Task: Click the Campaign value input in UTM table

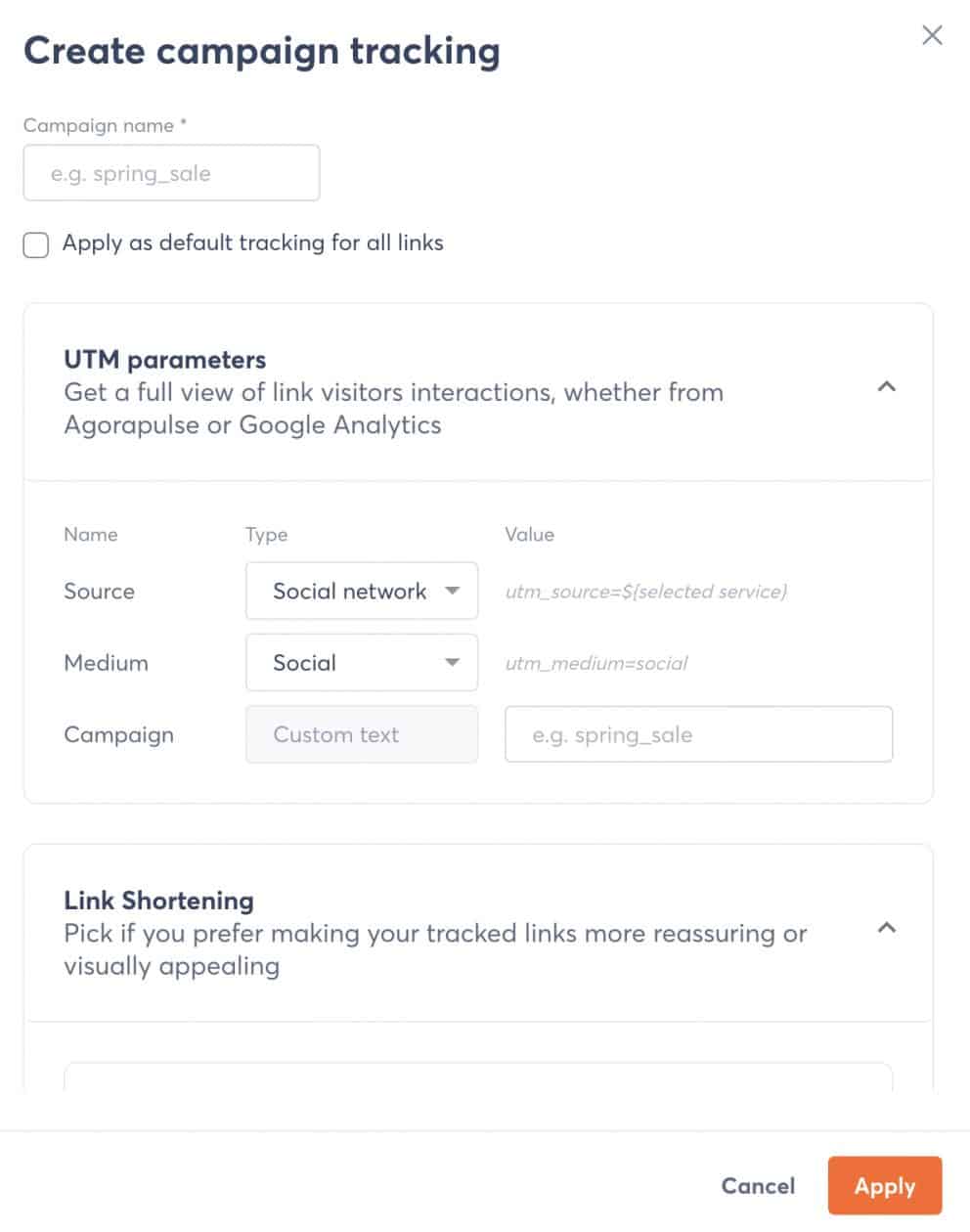Action: [x=698, y=734]
